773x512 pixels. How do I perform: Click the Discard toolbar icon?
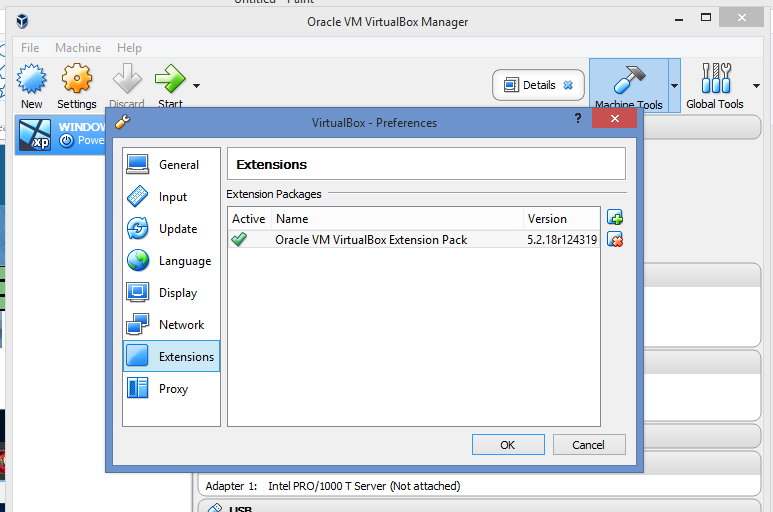pyautogui.click(x=127, y=79)
